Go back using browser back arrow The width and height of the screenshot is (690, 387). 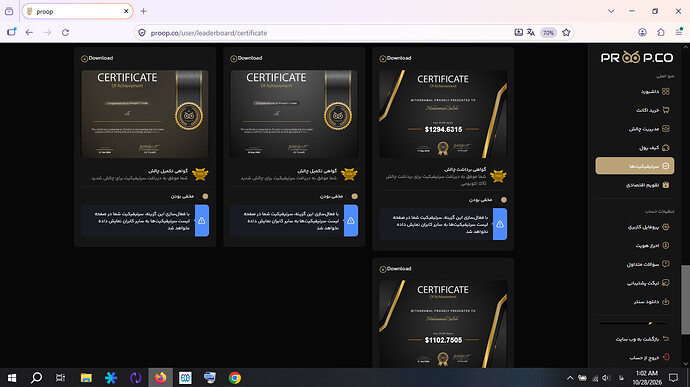pyautogui.click(x=29, y=33)
